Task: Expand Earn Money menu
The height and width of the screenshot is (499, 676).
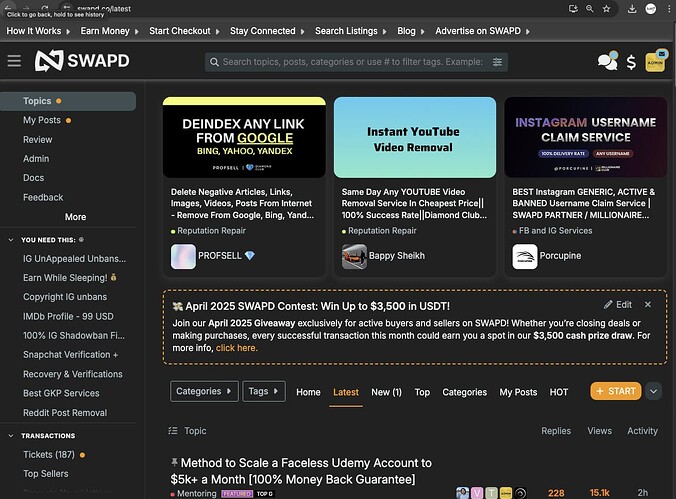Action: (110, 31)
